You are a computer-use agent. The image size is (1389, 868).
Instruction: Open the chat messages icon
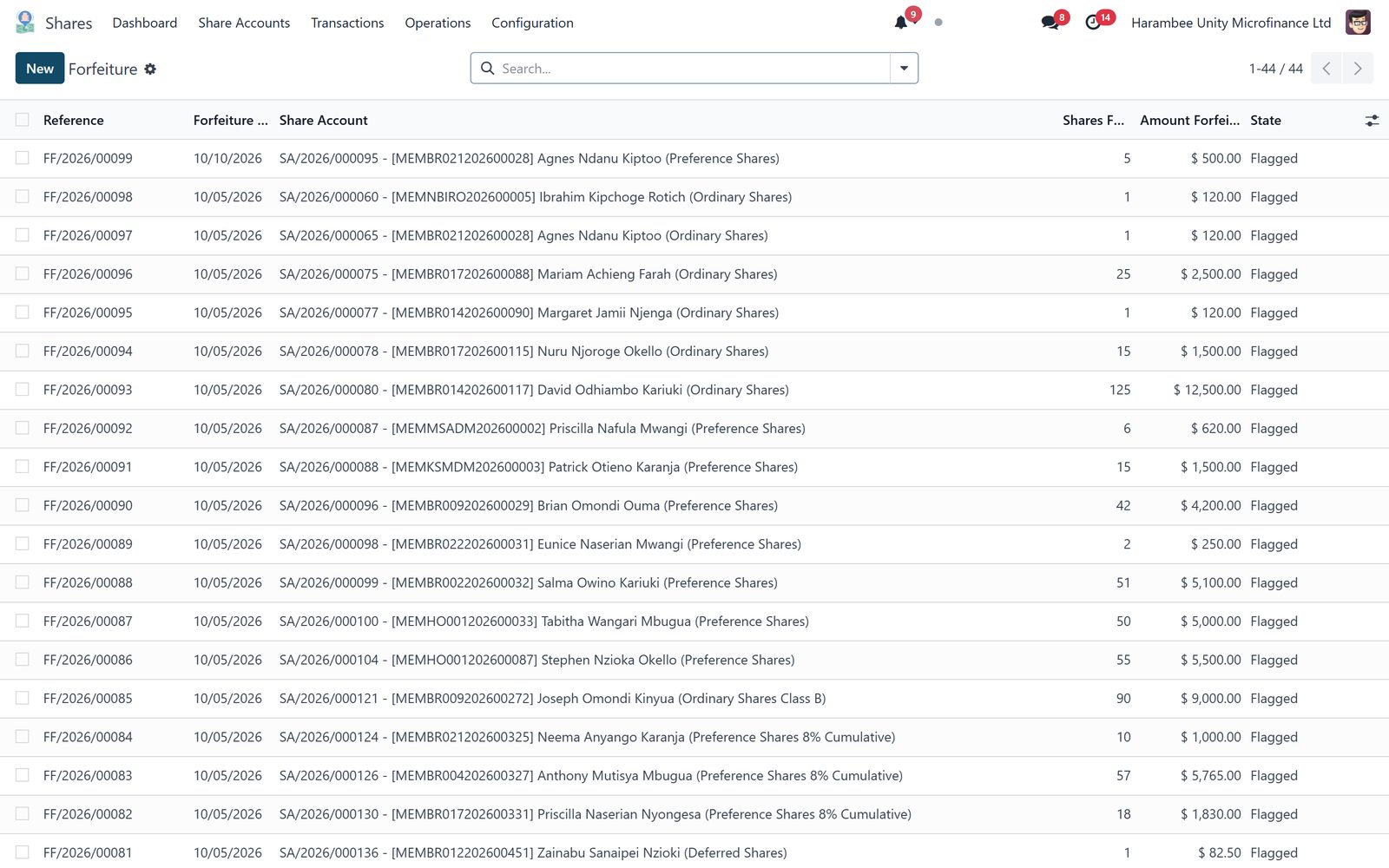[x=1050, y=23]
